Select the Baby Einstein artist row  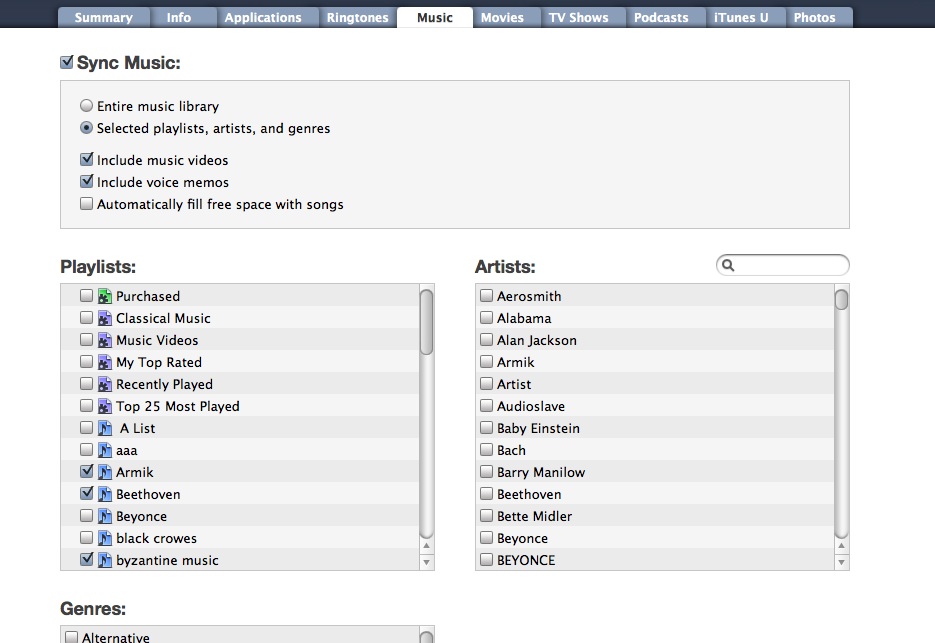tap(655, 428)
